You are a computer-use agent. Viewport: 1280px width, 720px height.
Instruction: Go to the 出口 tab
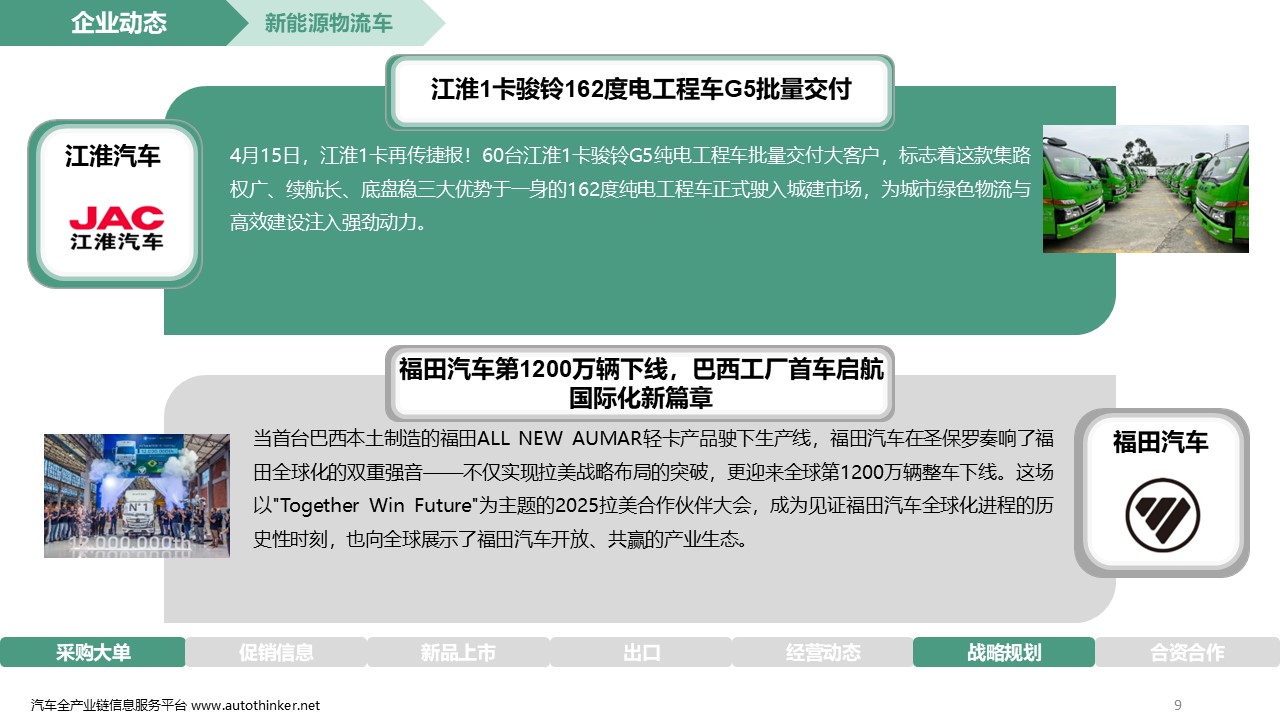[x=641, y=652]
